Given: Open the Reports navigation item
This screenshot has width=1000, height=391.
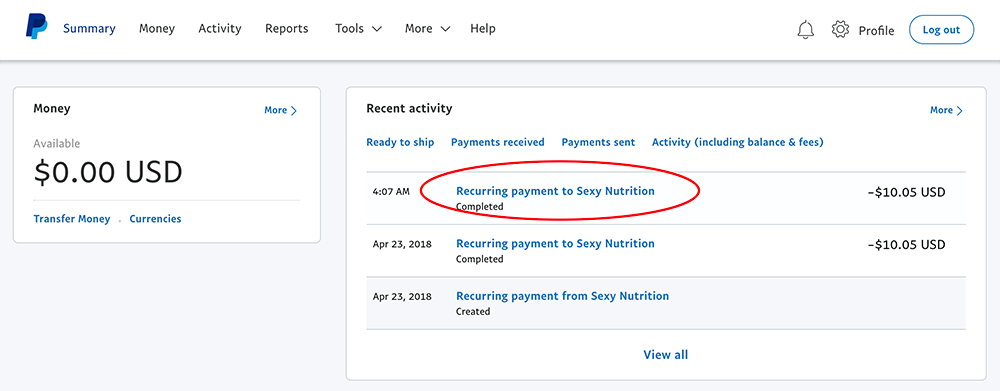Looking at the screenshot, I should click(x=286, y=29).
